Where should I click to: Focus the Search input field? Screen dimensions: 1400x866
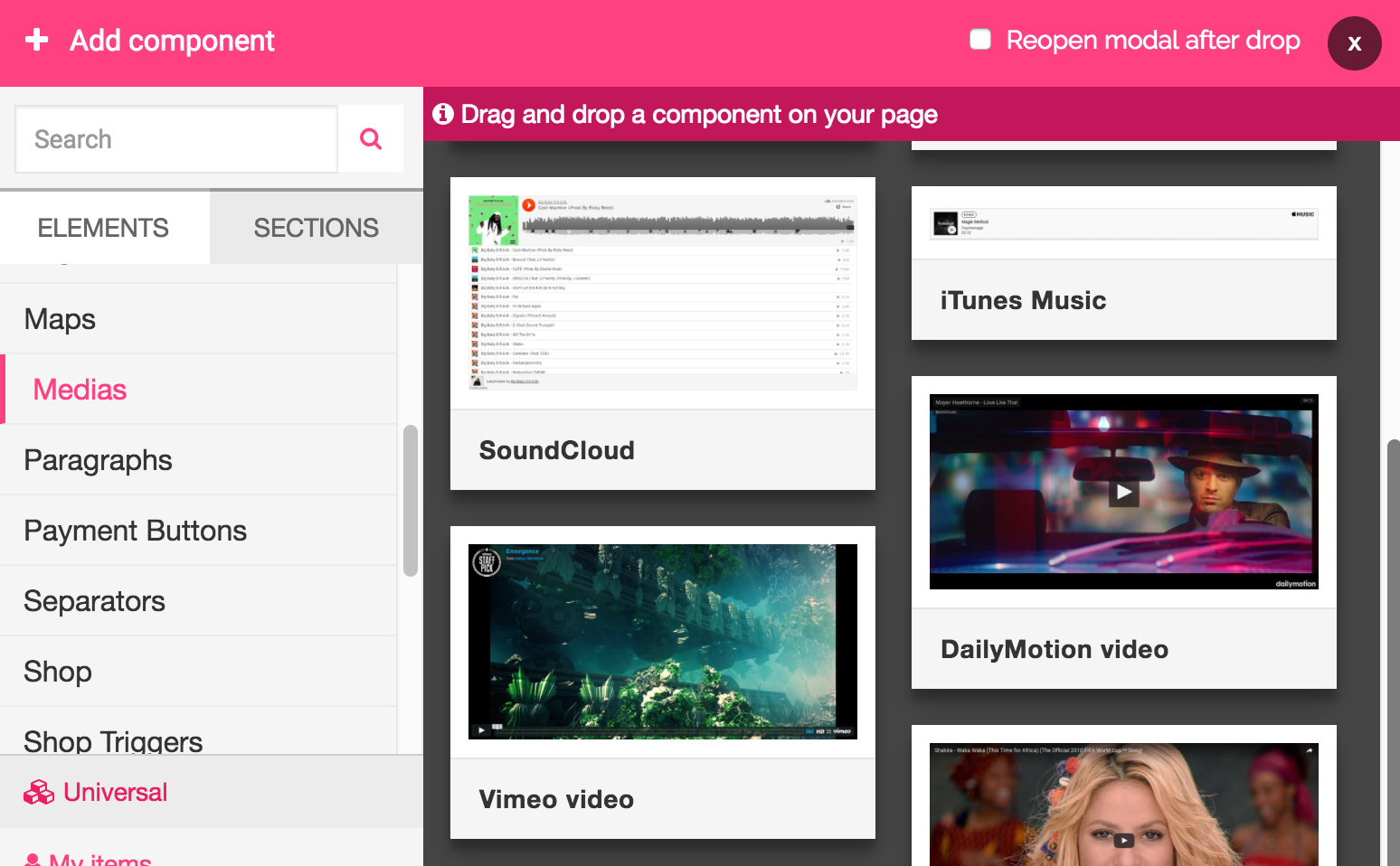(x=176, y=139)
